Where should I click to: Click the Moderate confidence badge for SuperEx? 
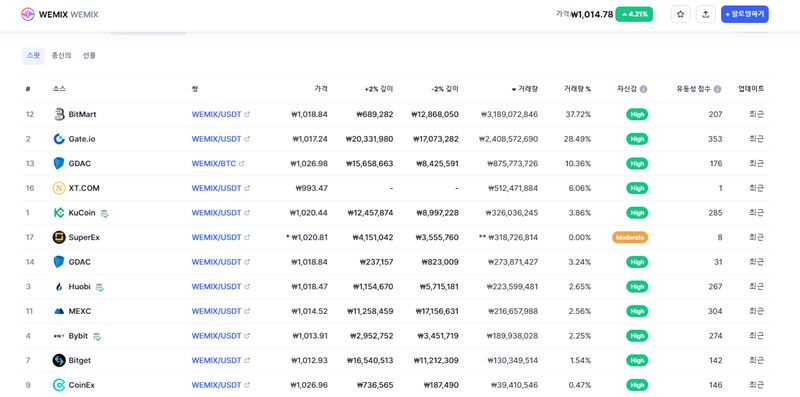[x=630, y=237]
